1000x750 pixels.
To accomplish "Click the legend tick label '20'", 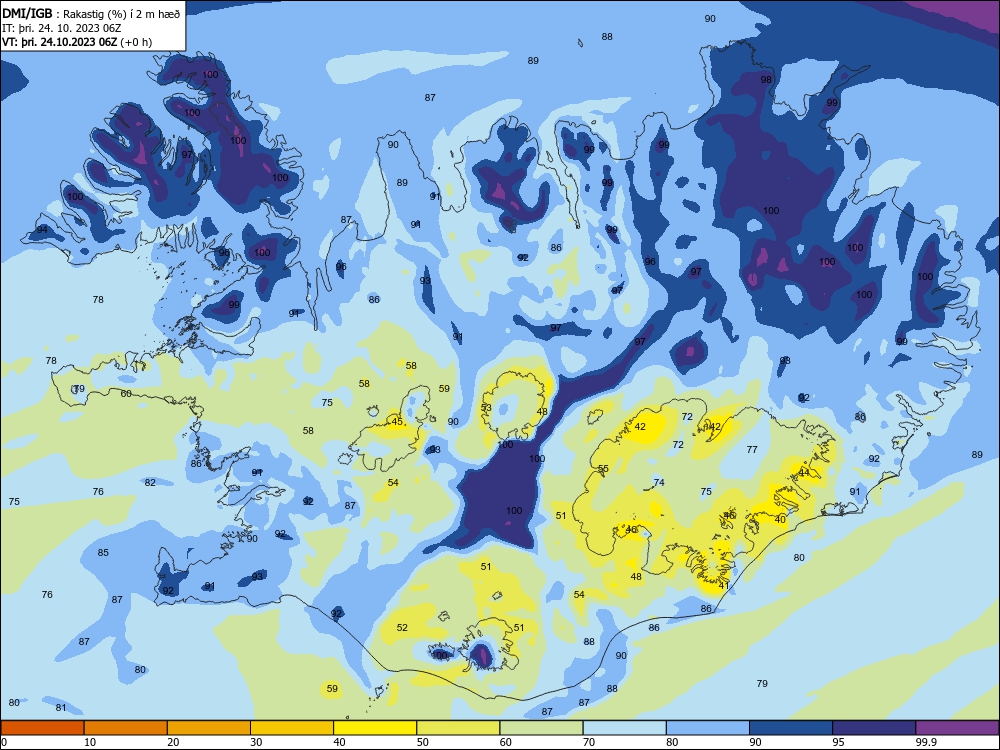I will [173, 742].
